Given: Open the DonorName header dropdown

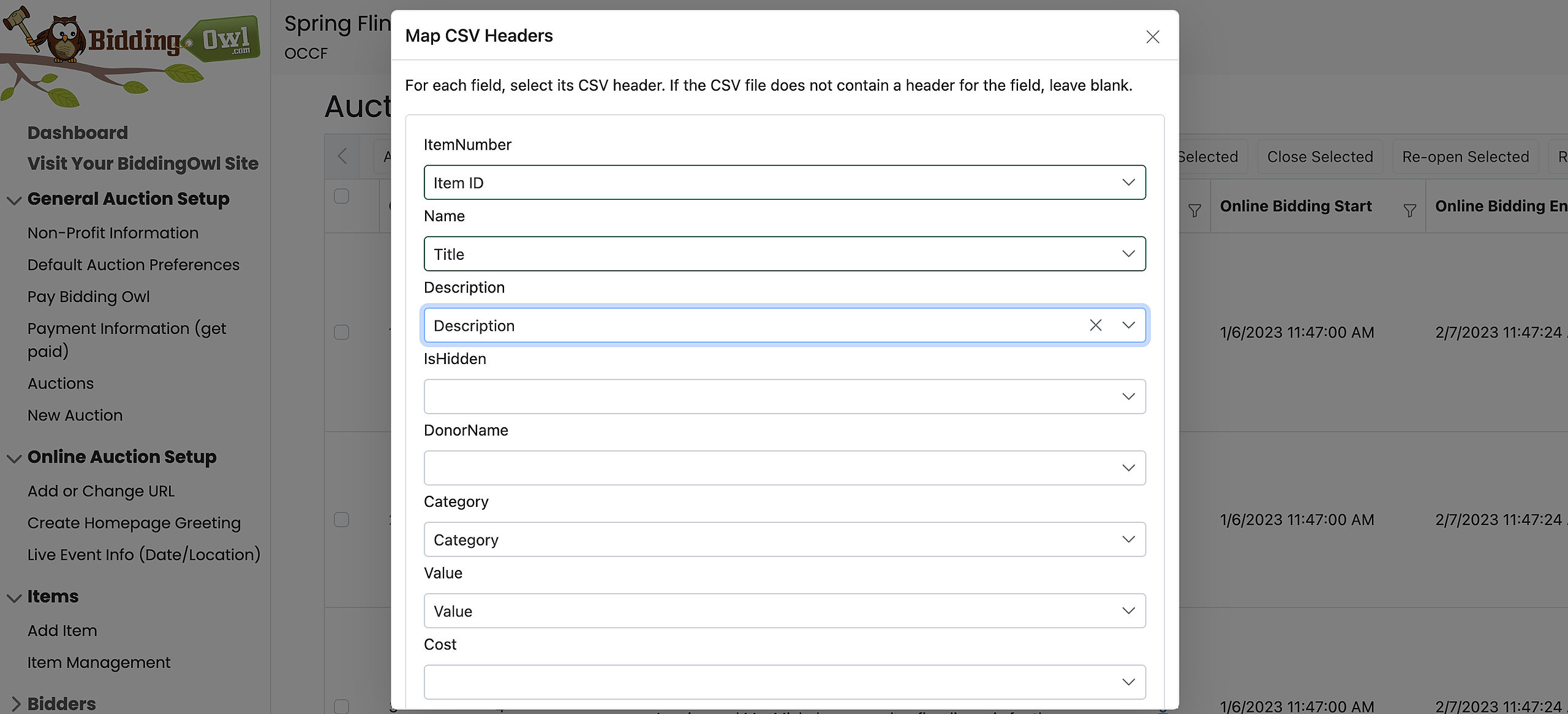Looking at the screenshot, I should pos(784,468).
